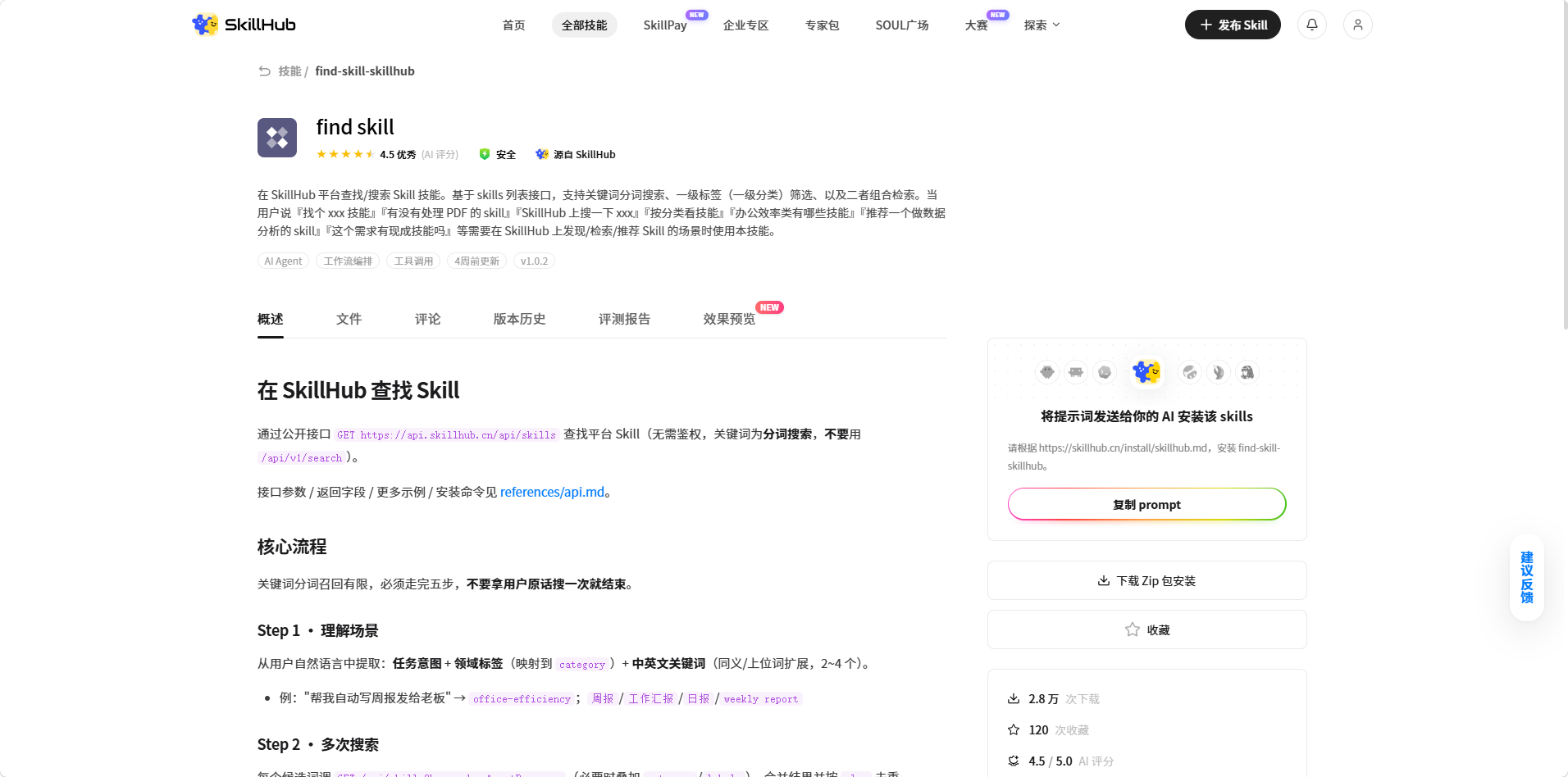Click the GET https://api.skillhub.cn/api/skills code snippet
Screen dimensions: 1568x777
click(447, 435)
